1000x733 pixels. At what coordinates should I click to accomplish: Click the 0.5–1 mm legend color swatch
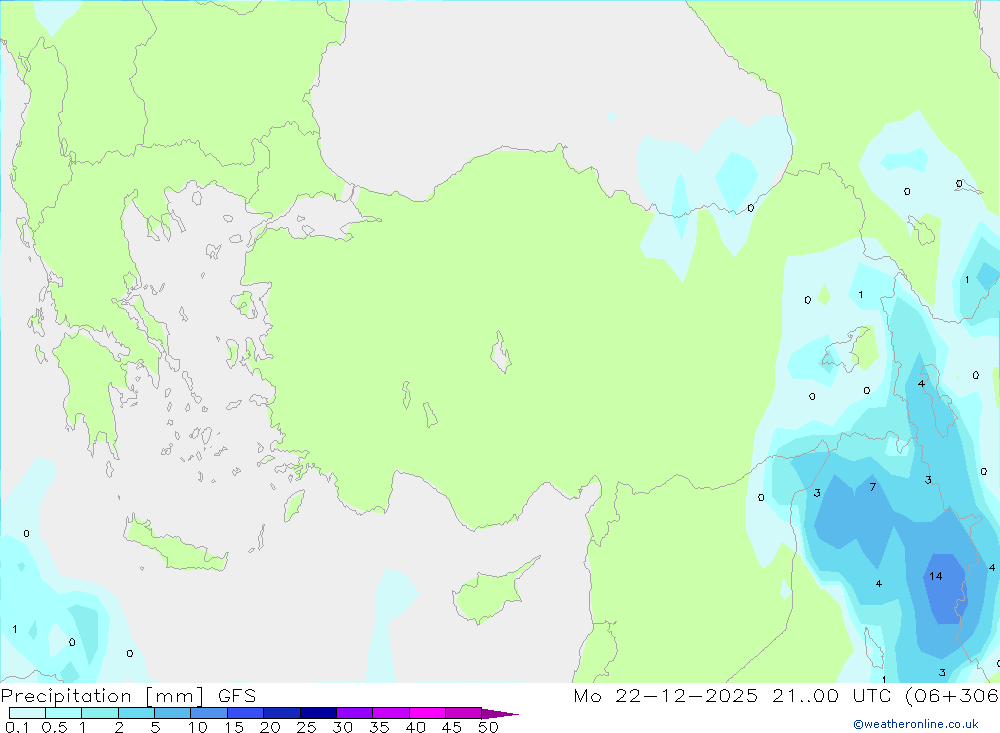tap(63, 713)
